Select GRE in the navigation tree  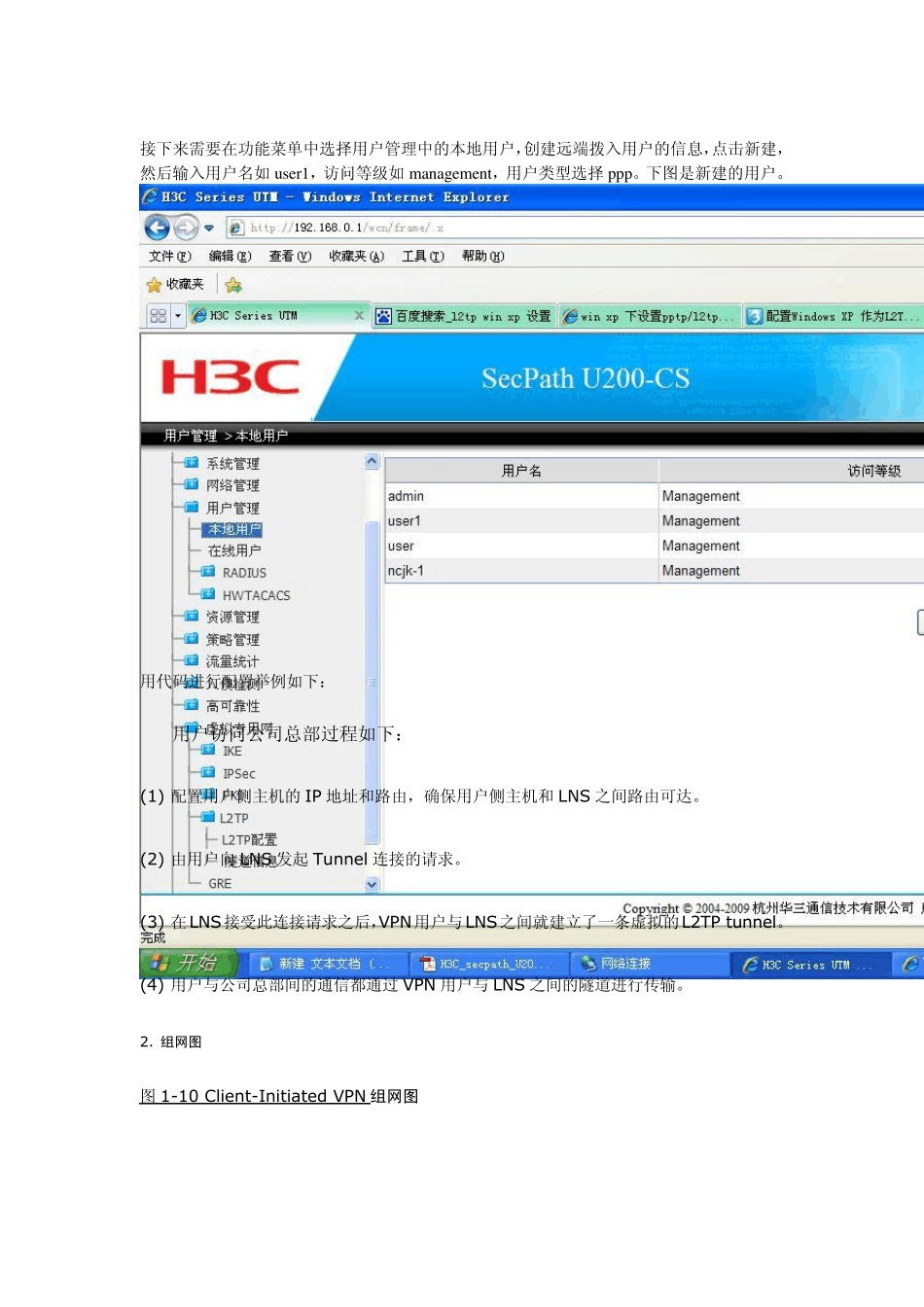[220, 883]
